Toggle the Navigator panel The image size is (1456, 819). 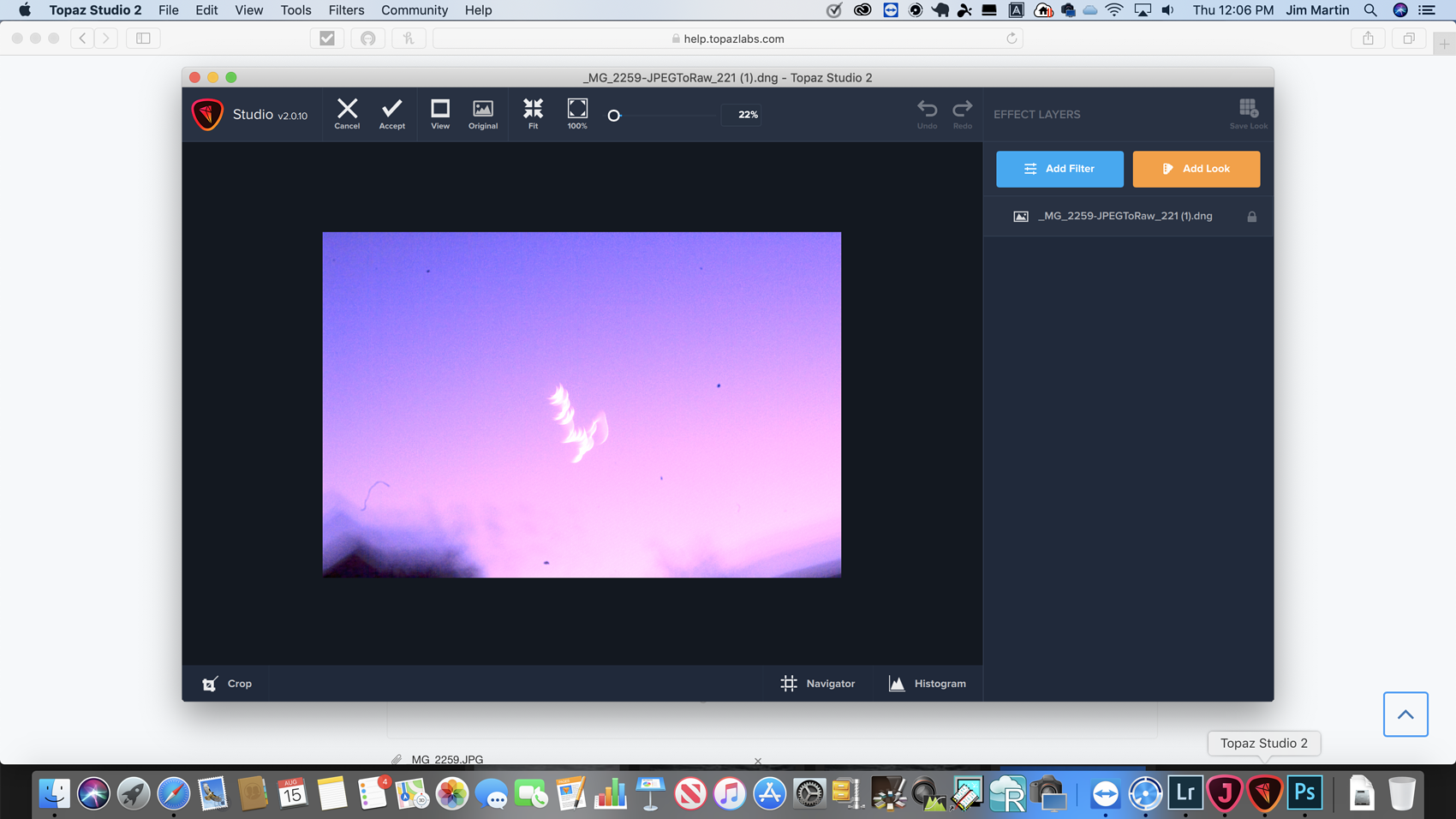[818, 684]
